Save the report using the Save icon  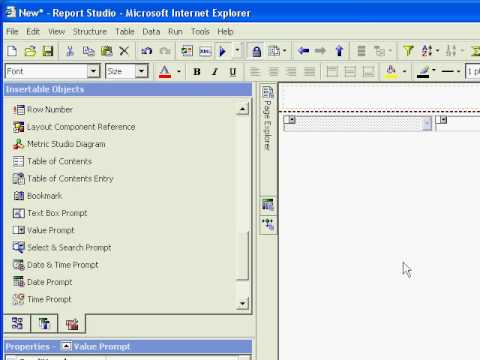(x=48, y=51)
